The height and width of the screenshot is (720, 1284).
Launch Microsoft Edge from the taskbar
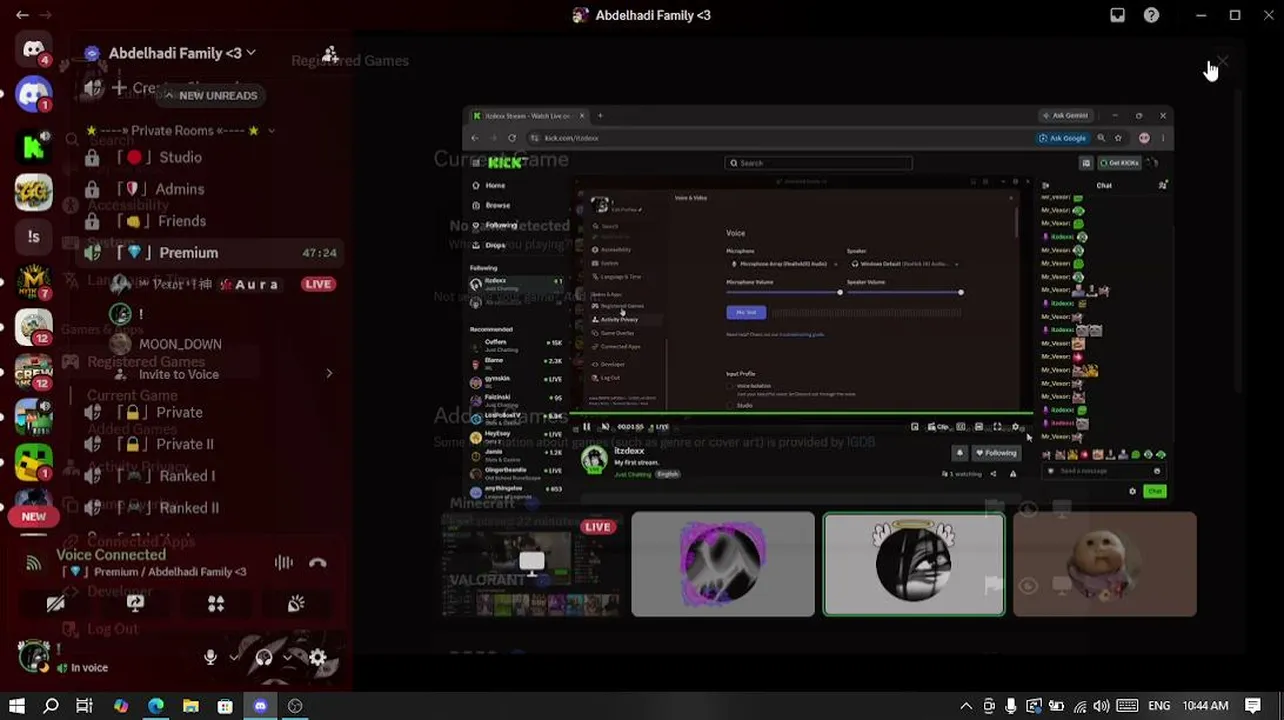pyautogui.click(x=156, y=706)
